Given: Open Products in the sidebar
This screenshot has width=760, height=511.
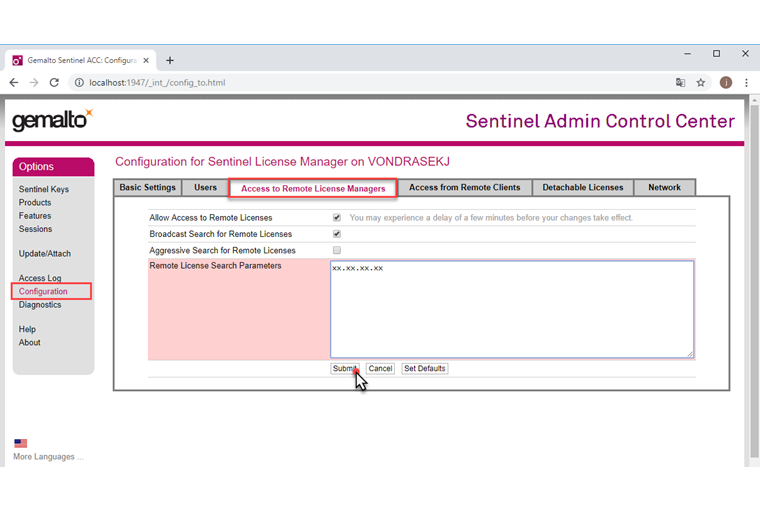Looking at the screenshot, I should pyautogui.click(x=35, y=202).
